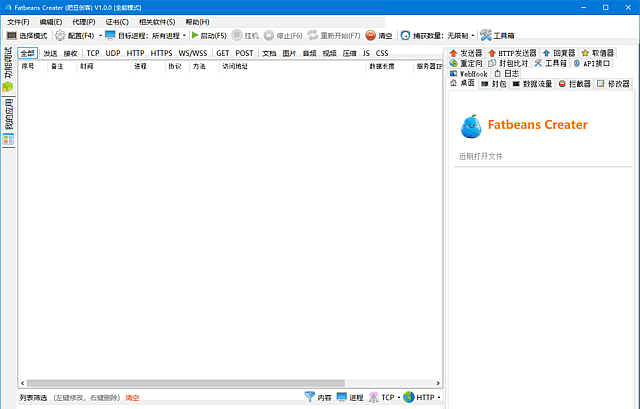Filter by 视频 type

[x=329, y=53]
